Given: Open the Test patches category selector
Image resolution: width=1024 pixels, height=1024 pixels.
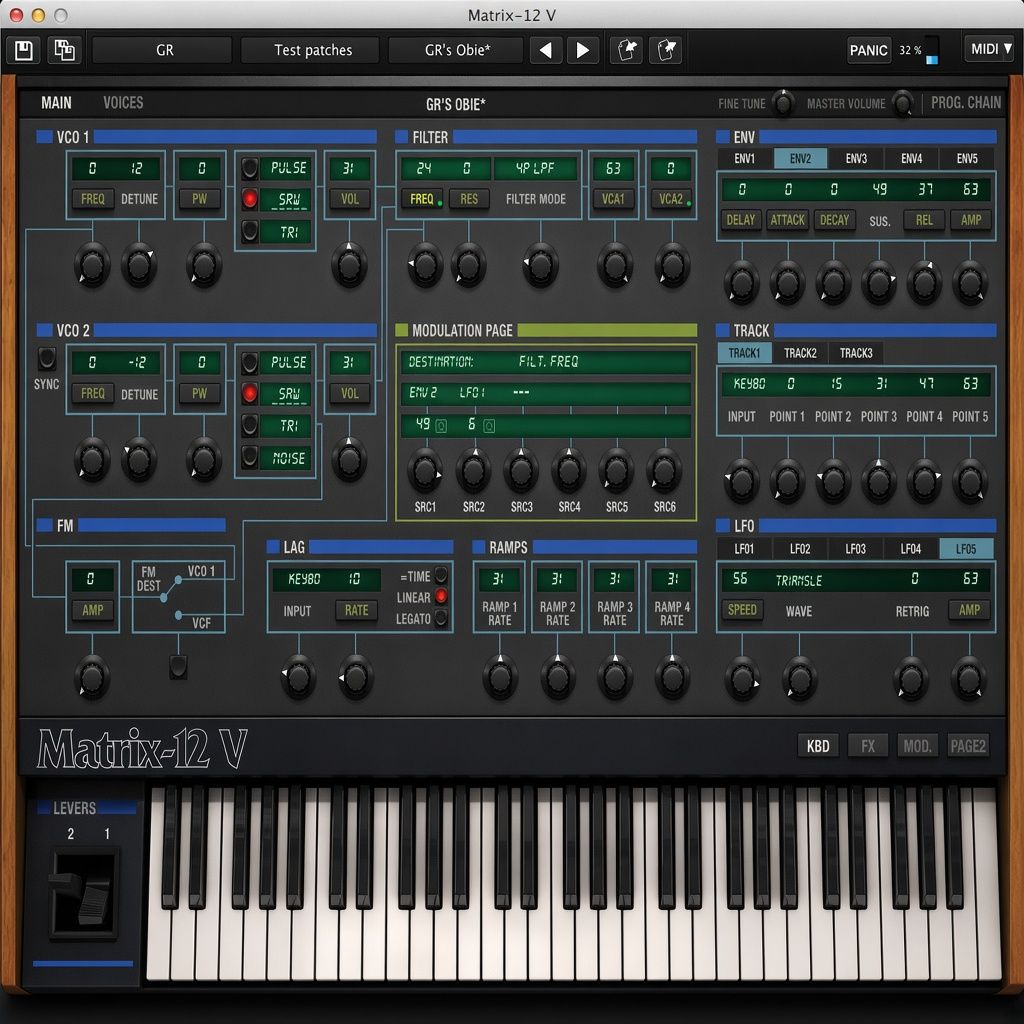Looking at the screenshot, I should click(312, 50).
